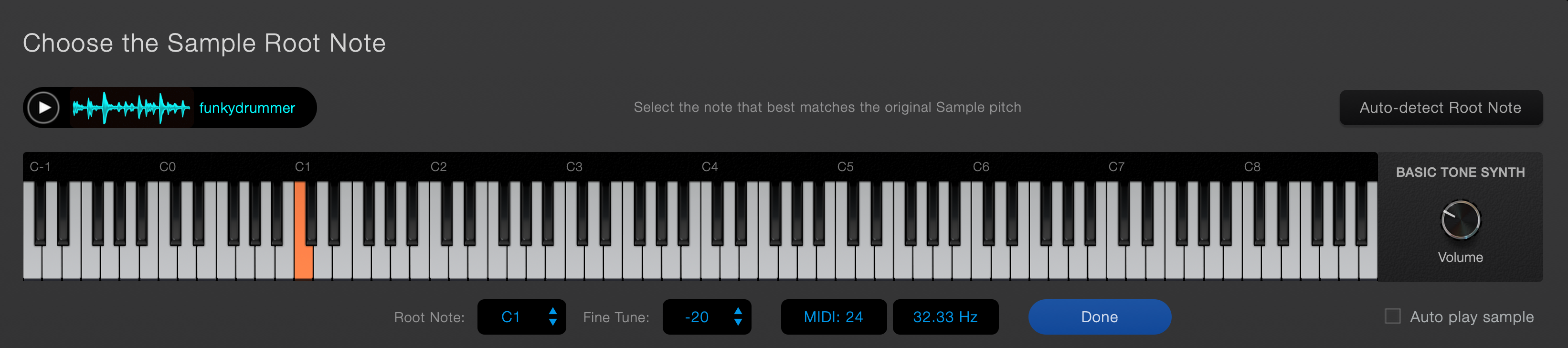Decrease Root Note with down arrow
Viewport: 1568px width, 348px height.
tap(553, 322)
